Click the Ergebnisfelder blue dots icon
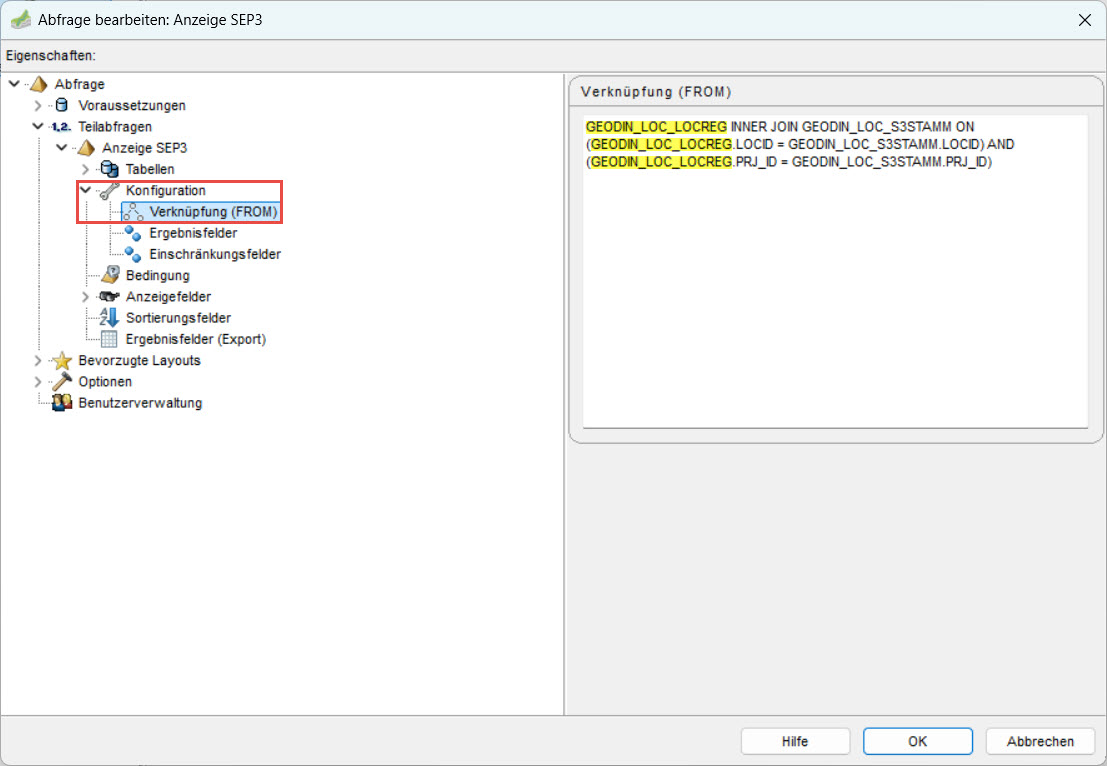Image resolution: width=1107 pixels, height=766 pixels. pyautogui.click(x=133, y=233)
